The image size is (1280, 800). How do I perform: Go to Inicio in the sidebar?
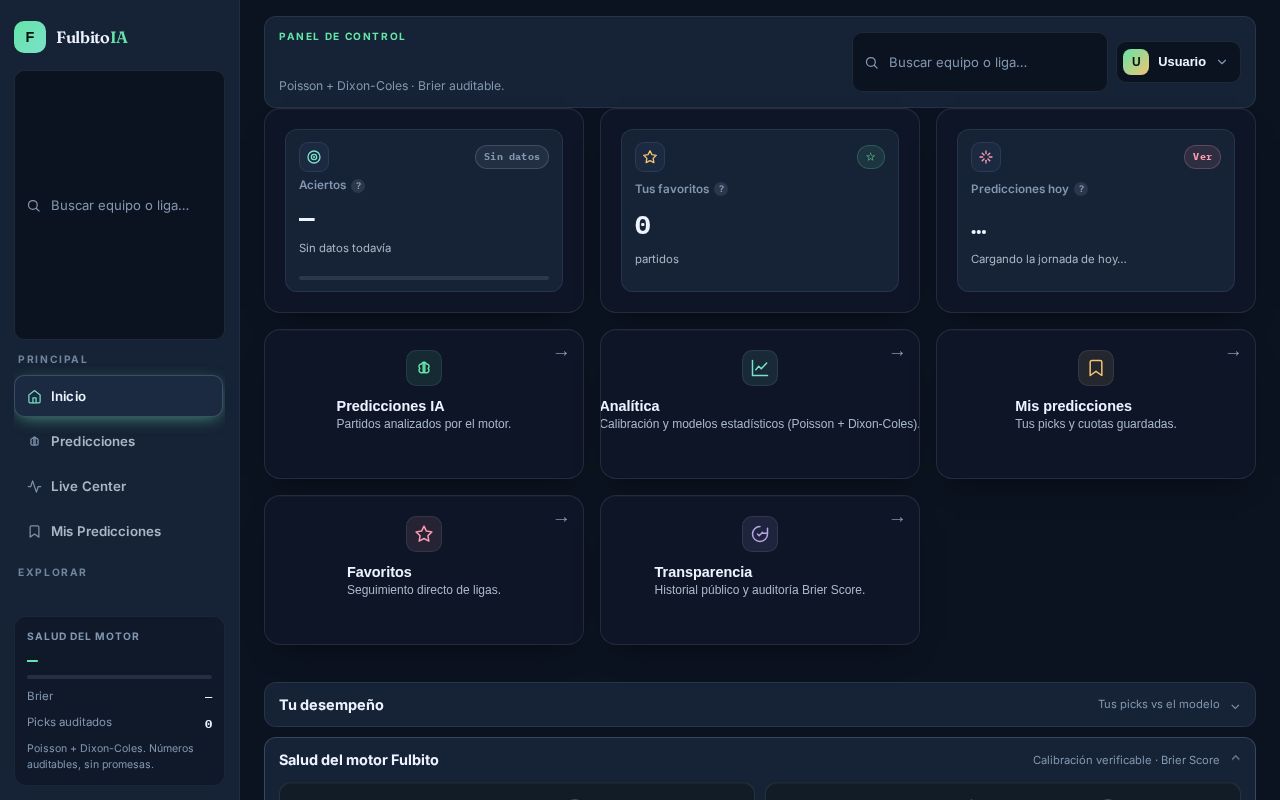pyautogui.click(x=118, y=396)
